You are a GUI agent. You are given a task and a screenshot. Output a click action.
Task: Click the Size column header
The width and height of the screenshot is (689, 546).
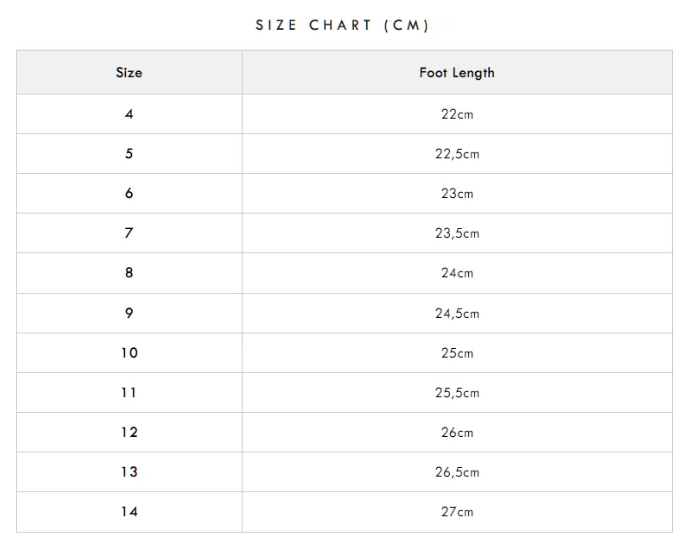(x=129, y=73)
